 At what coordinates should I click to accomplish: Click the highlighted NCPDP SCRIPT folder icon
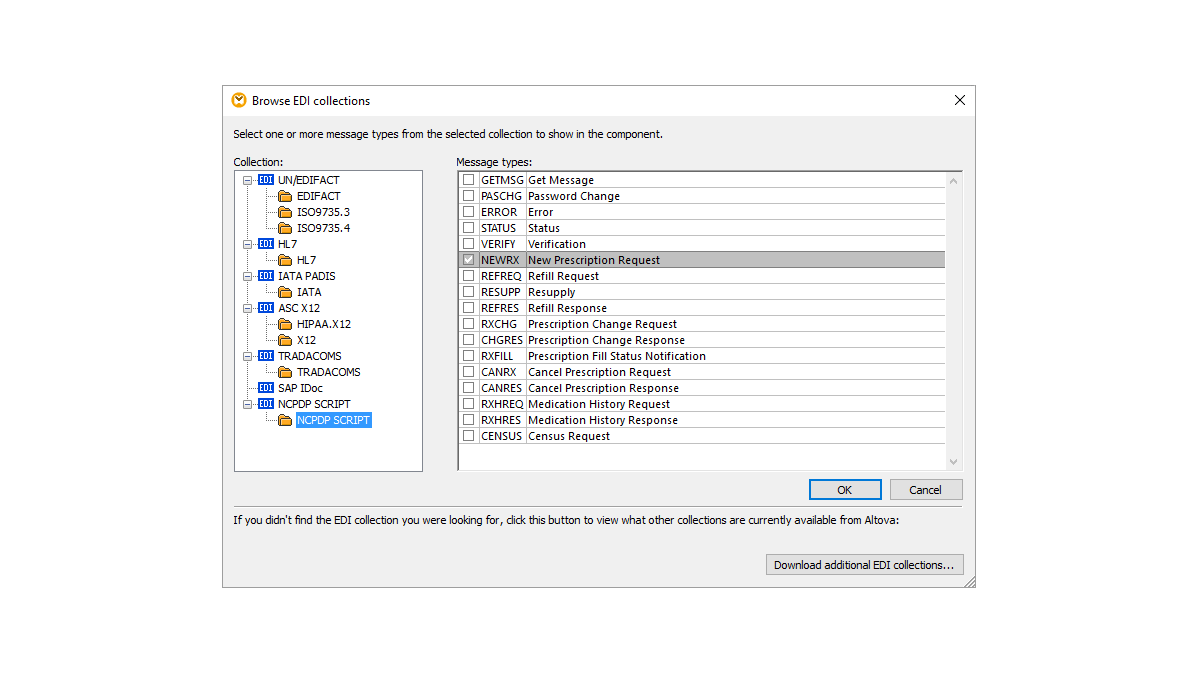point(284,420)
